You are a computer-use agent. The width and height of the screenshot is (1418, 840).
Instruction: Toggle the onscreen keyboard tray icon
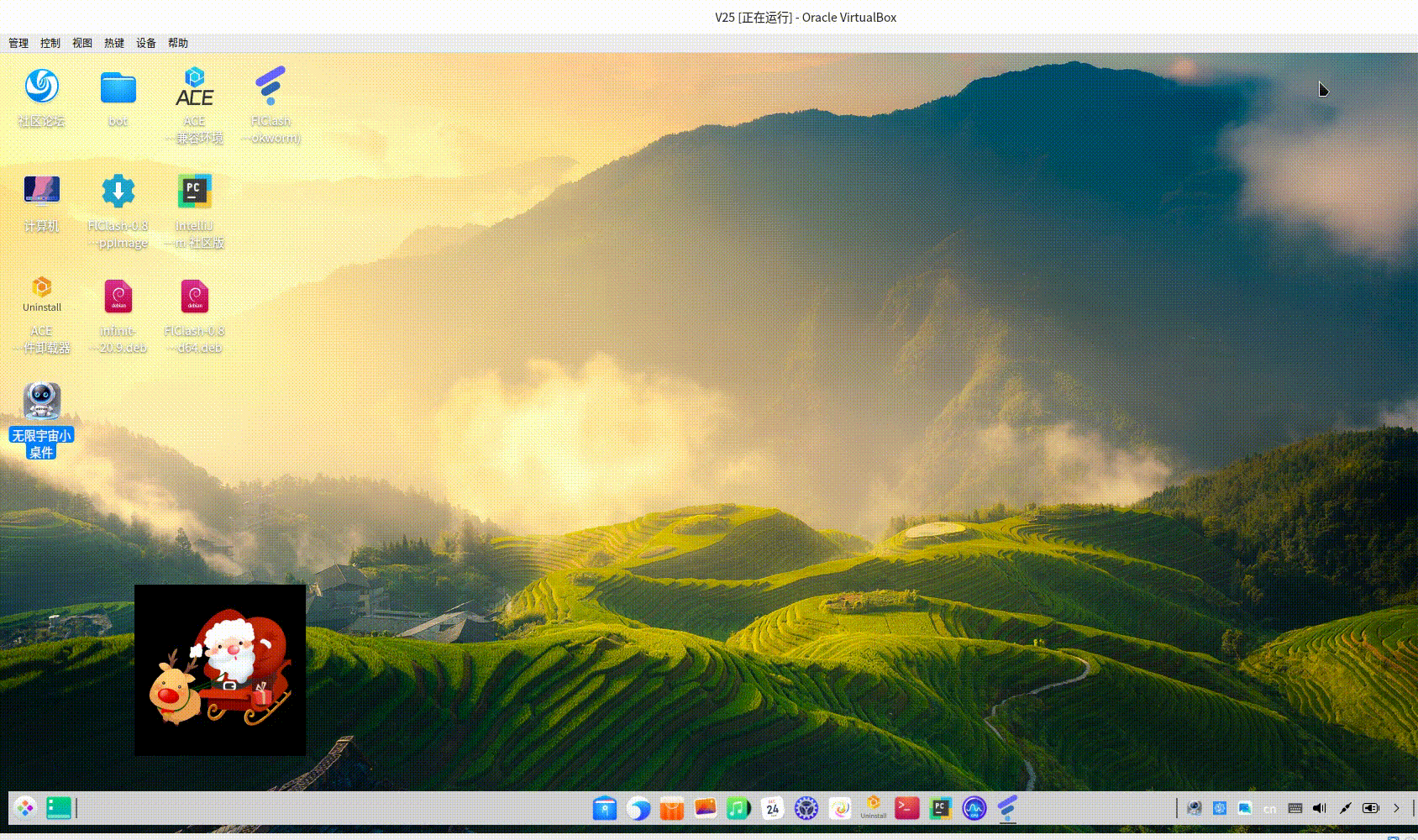click(1295, 808)
